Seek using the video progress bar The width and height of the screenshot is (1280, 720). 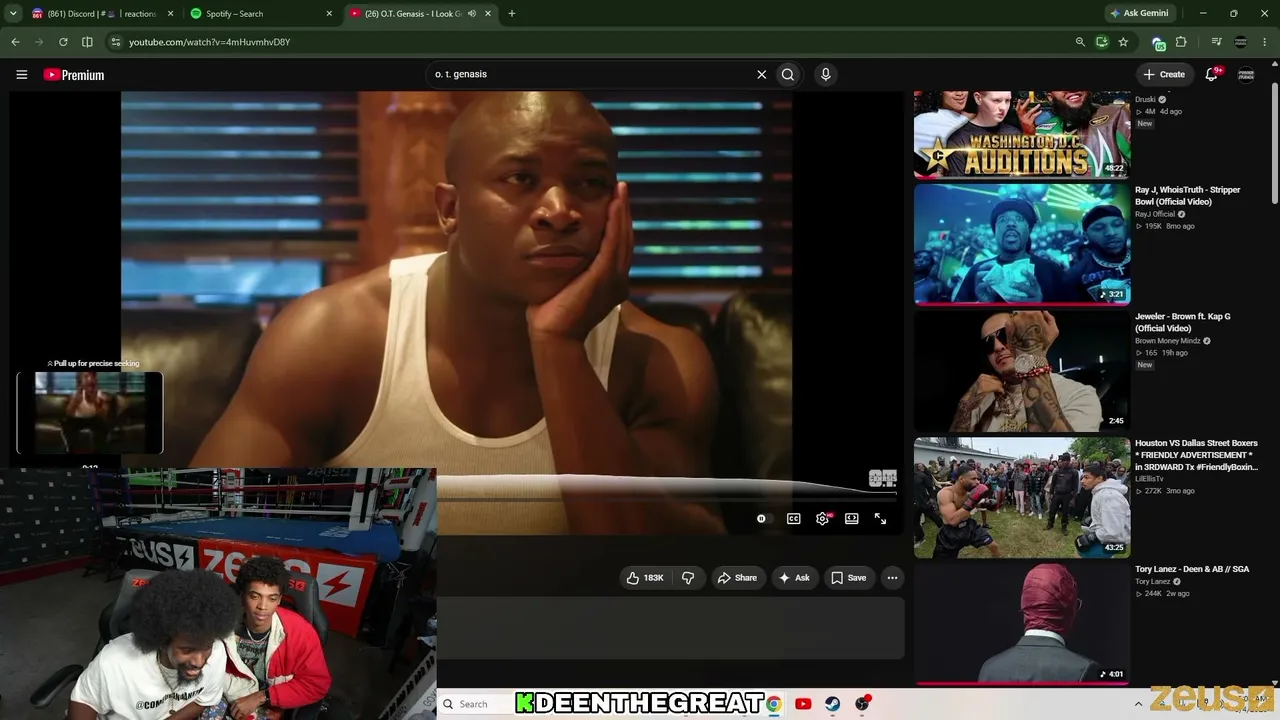pos(666,498)
